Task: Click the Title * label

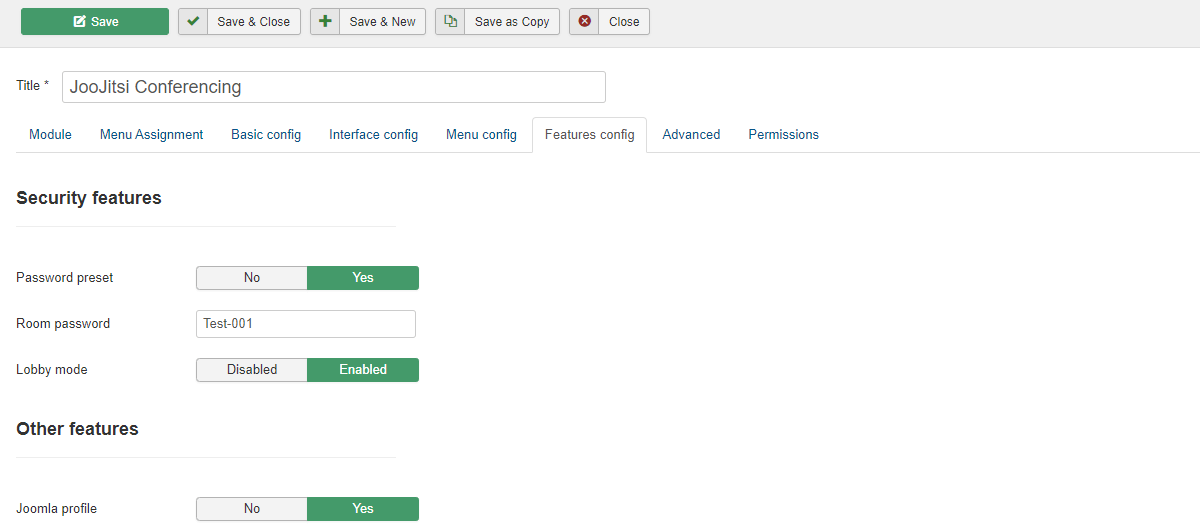Action: click(33, 86)
